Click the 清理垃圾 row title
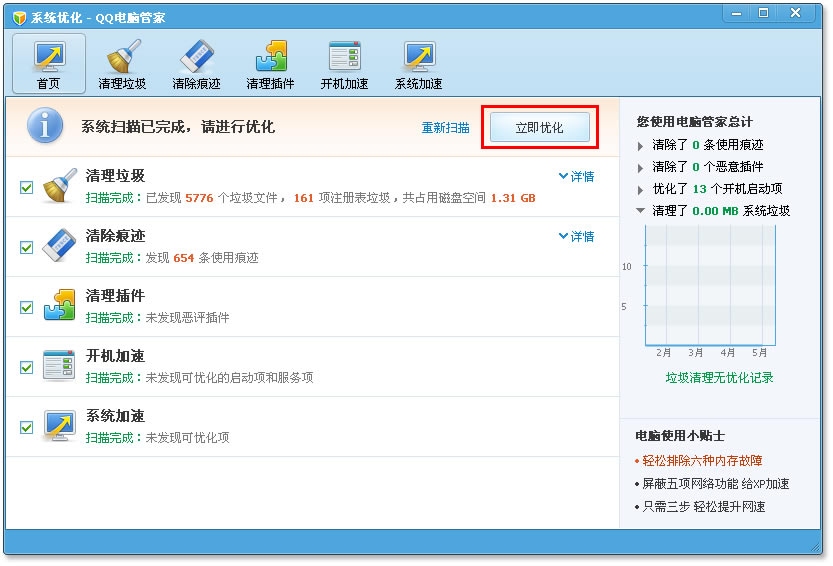 coord(115,176)
